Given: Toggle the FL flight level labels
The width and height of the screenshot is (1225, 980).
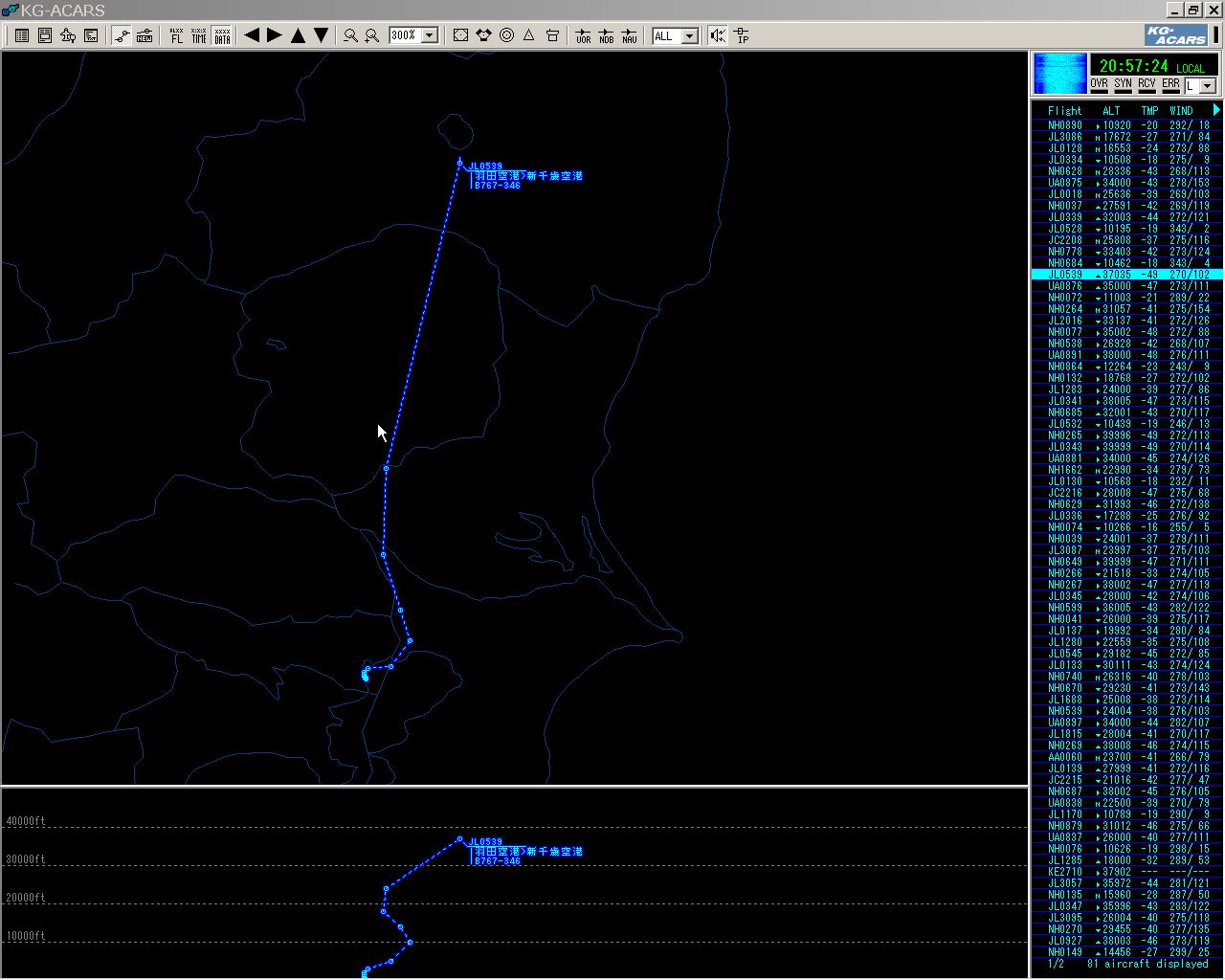Looking at the screenshot, I should [x=176, y=35].
